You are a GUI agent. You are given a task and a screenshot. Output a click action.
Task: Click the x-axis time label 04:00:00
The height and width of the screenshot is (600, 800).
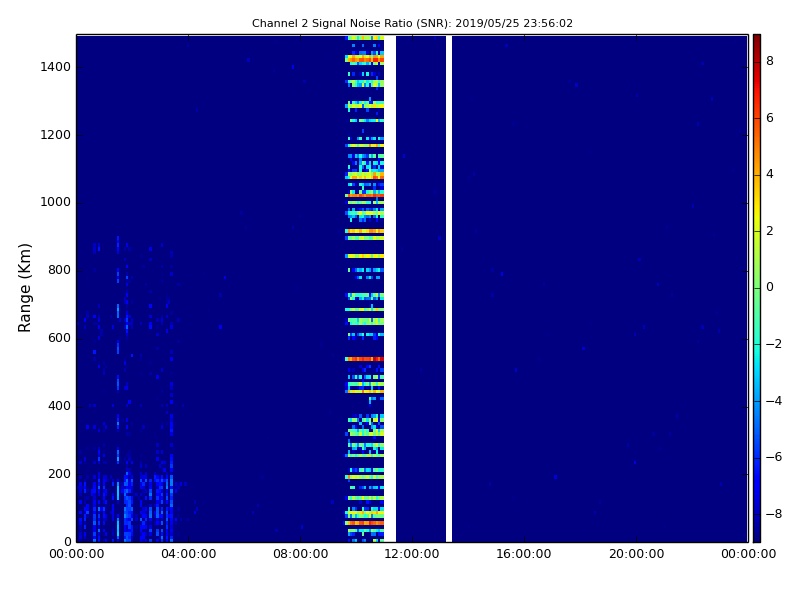click(189, 554)
